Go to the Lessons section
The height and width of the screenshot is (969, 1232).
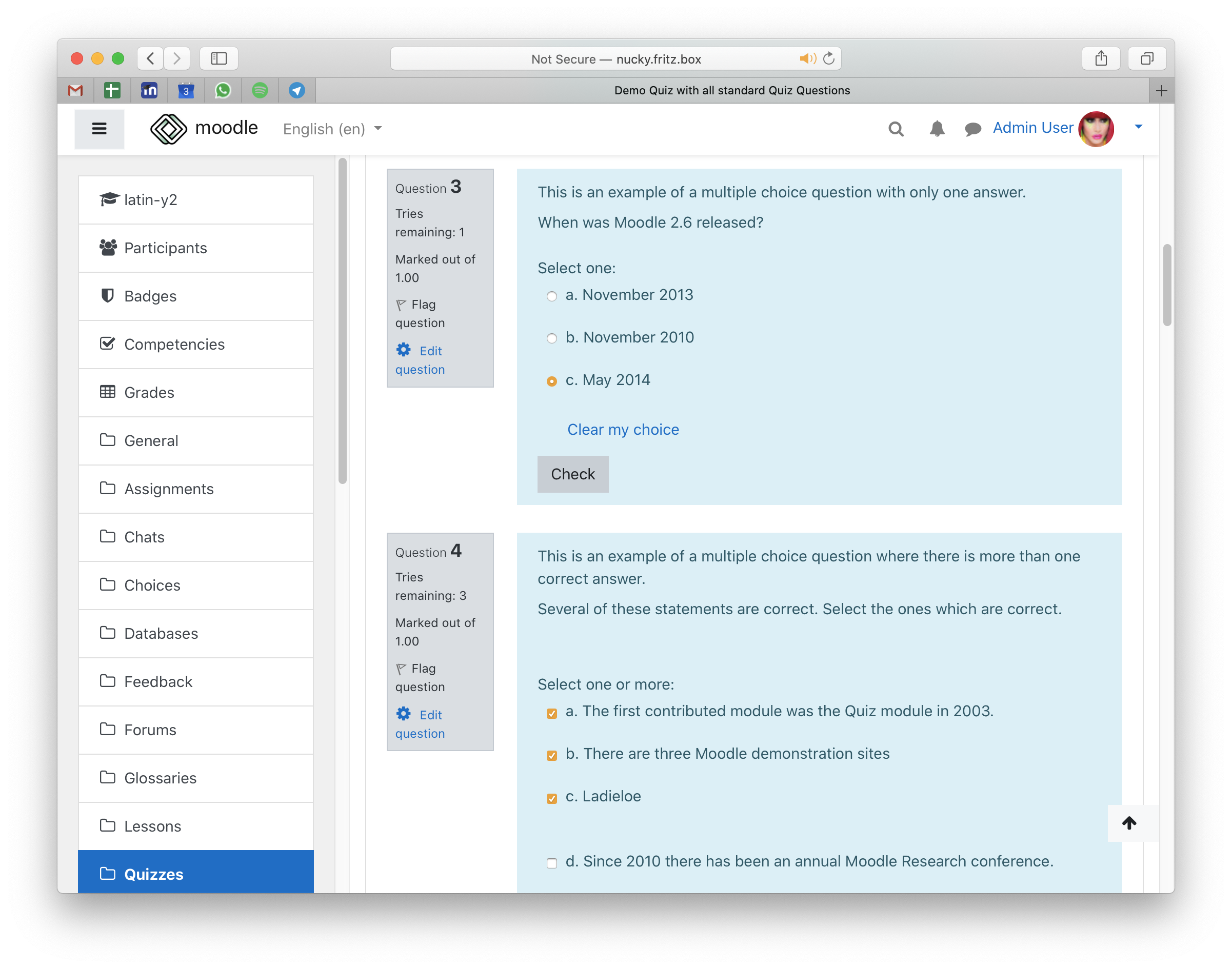(196, 826)
